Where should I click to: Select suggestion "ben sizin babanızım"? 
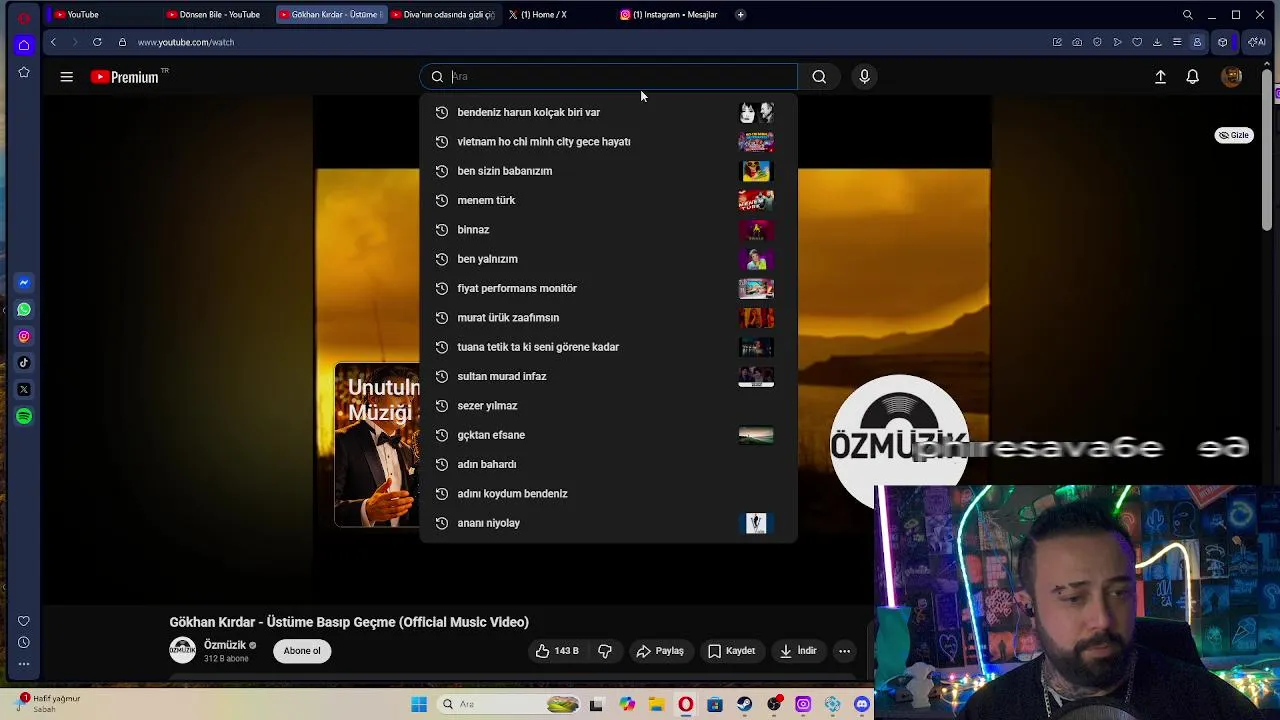click(x=608, y=171)
